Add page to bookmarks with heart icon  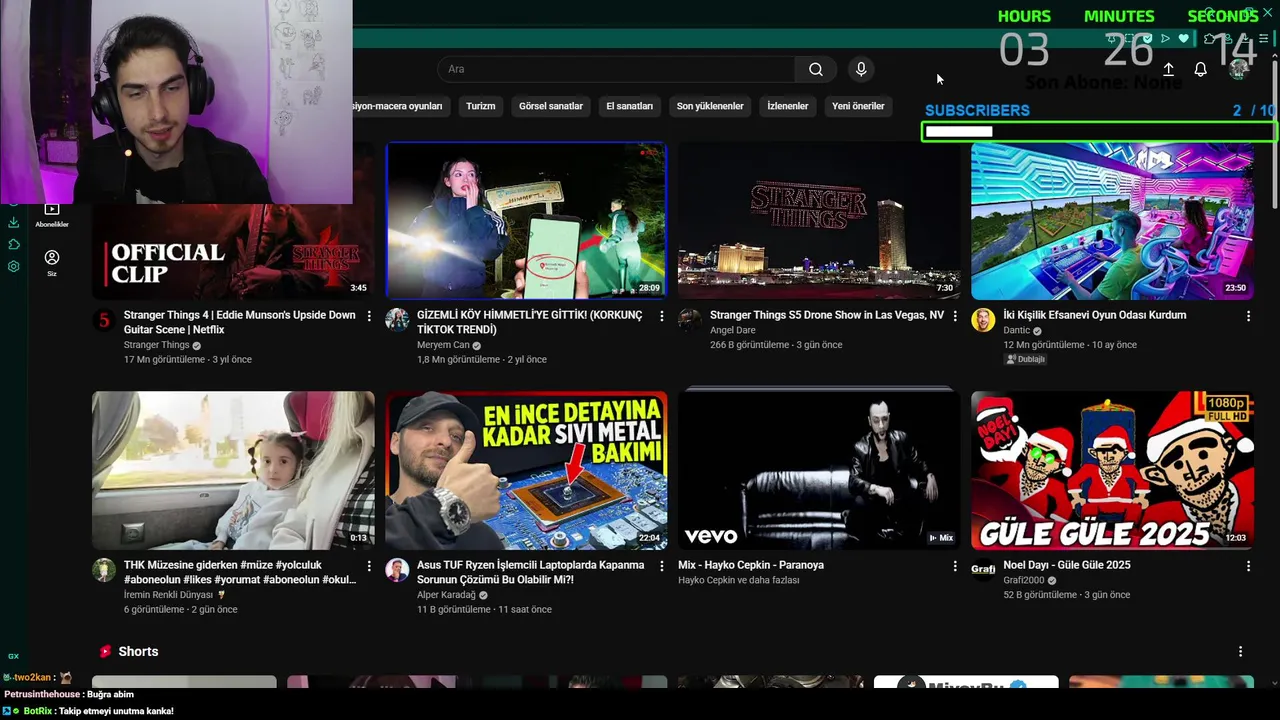pos(1184,38)
